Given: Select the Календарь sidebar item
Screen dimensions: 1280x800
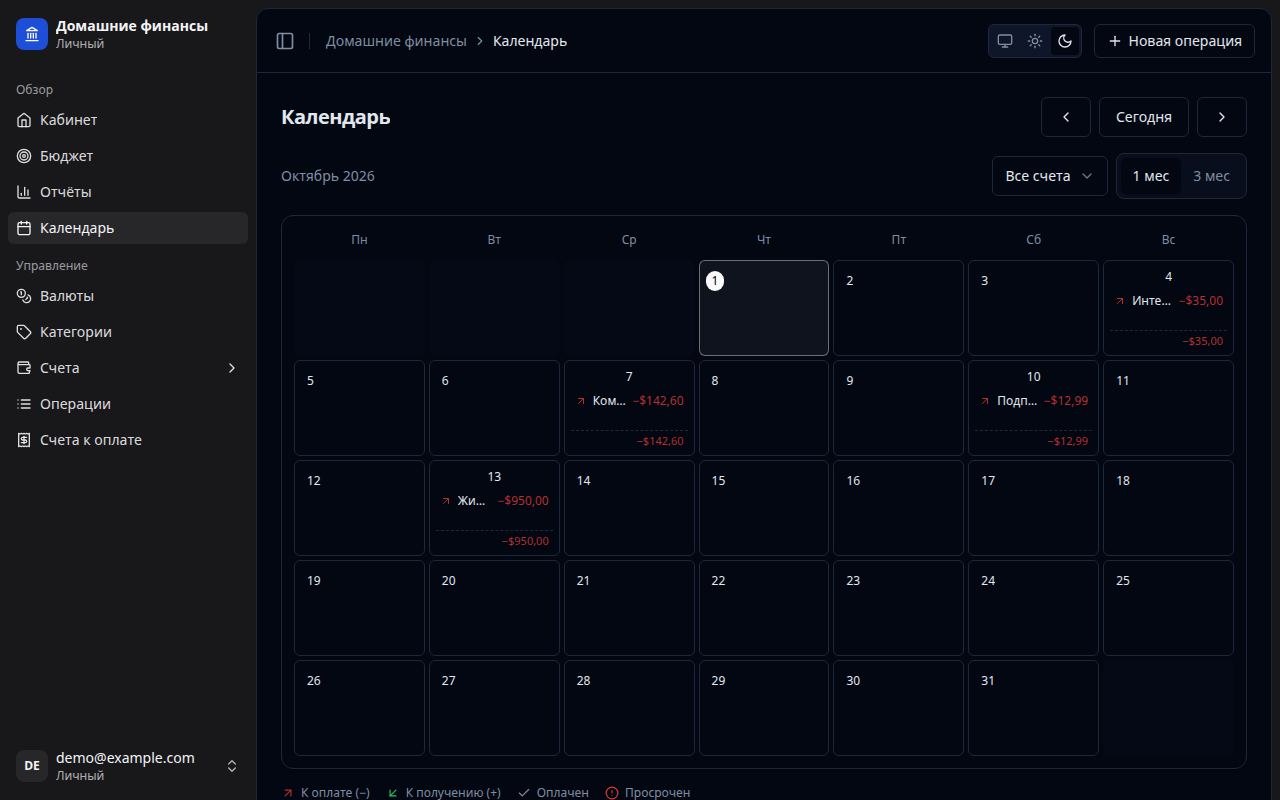Looking at the screenshot, I should click(128, 228).
